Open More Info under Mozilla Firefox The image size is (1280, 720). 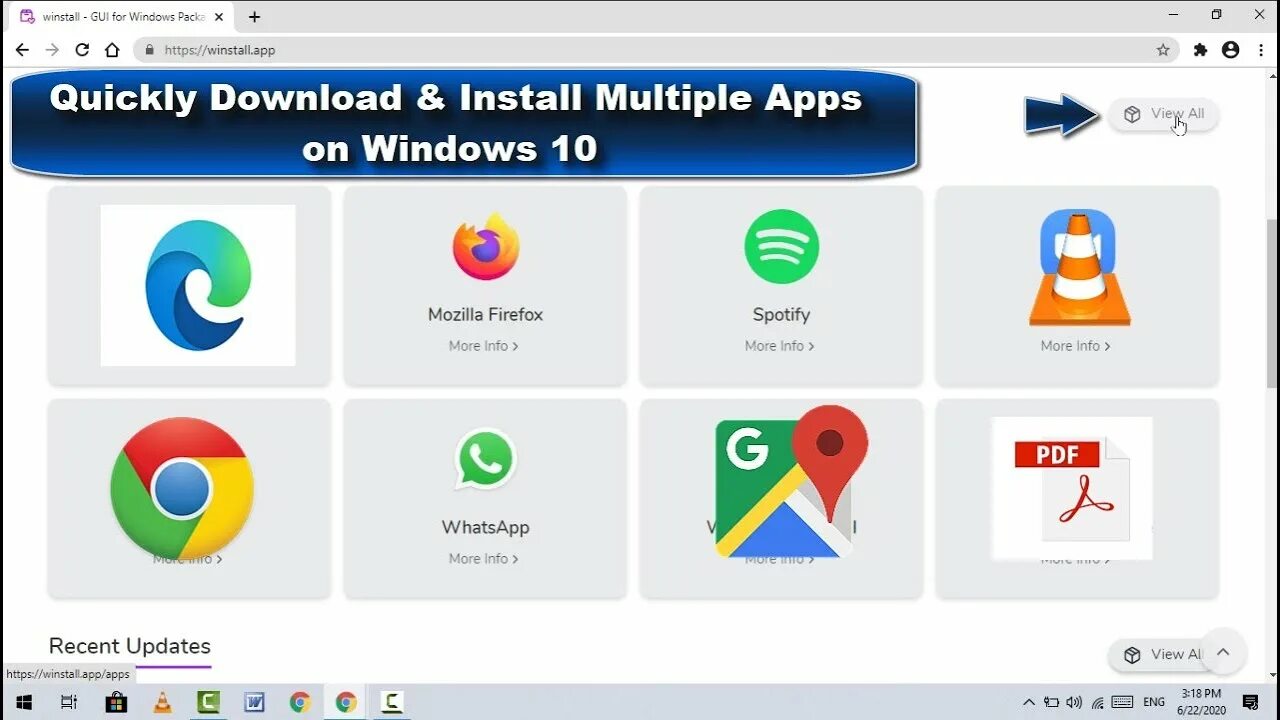click(484, 346)
